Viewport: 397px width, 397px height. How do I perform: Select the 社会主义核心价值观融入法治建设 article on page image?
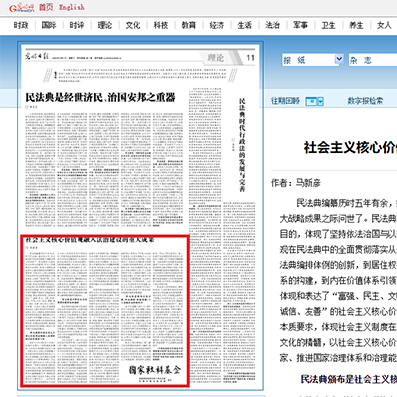tap(105, 311)
